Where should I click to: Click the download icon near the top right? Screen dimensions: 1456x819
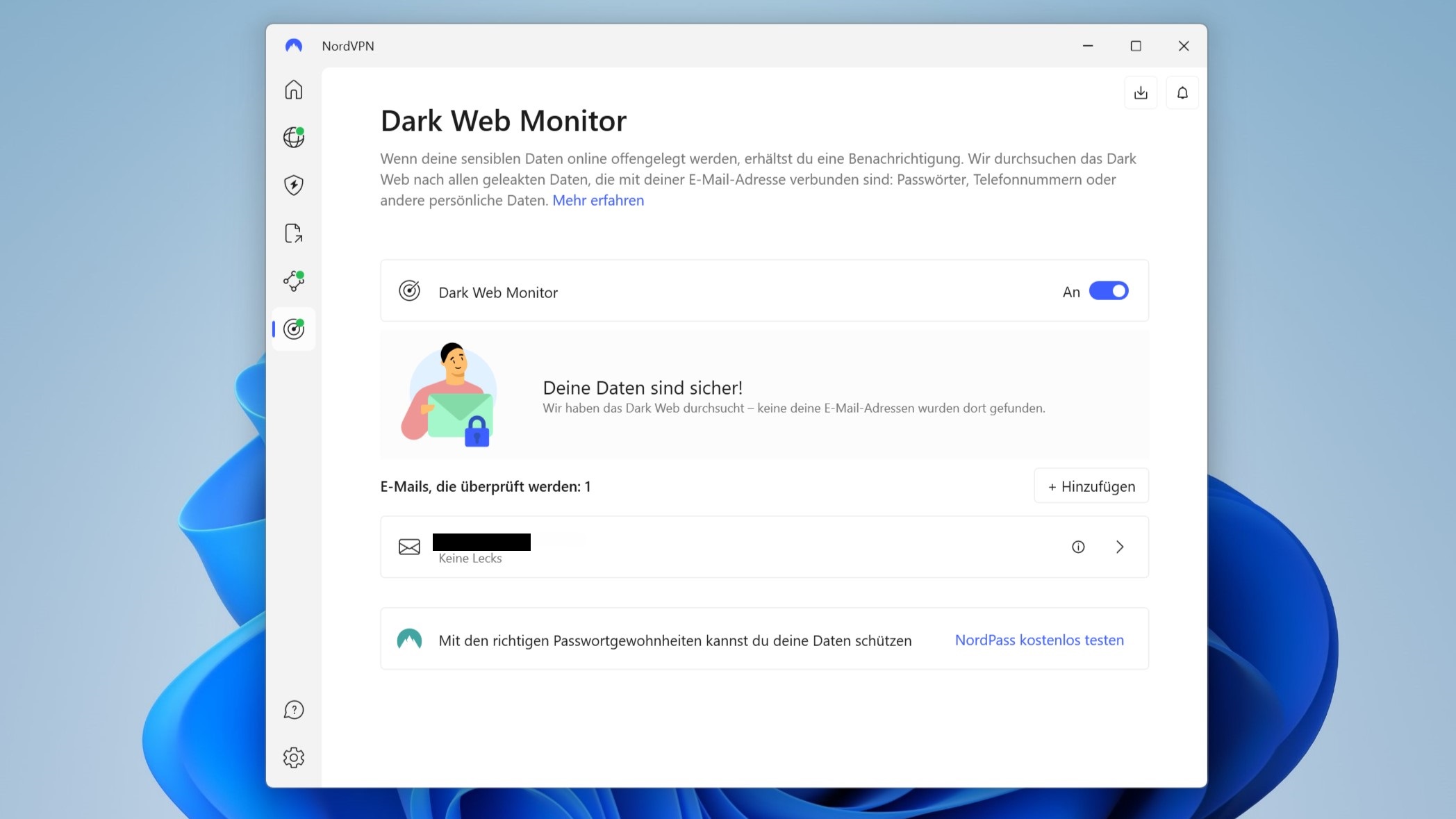(x=1141, y=92)
